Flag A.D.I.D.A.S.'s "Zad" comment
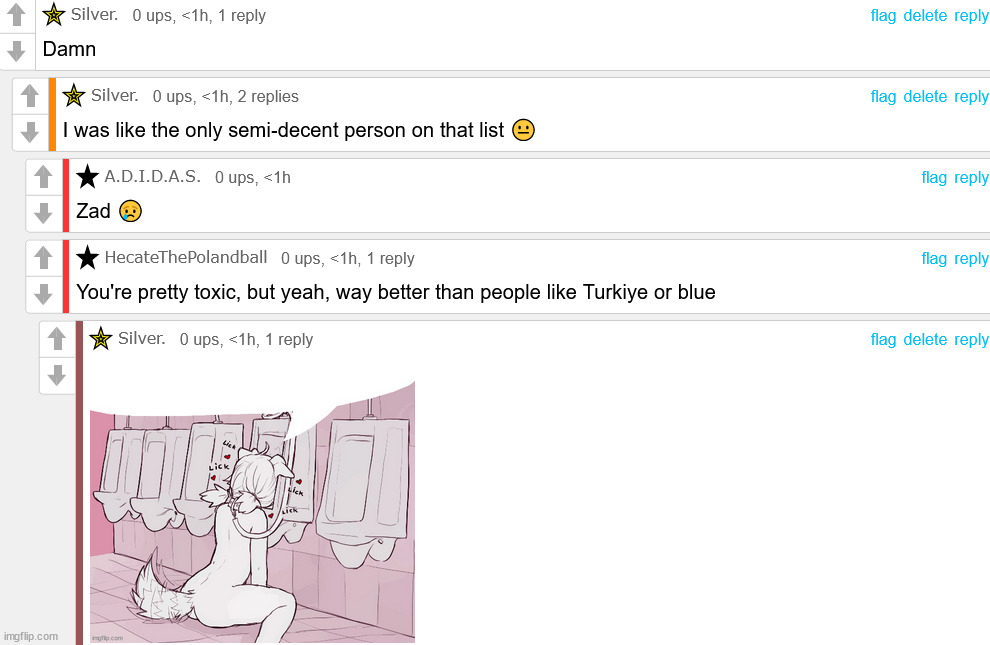 coord(934,177)
